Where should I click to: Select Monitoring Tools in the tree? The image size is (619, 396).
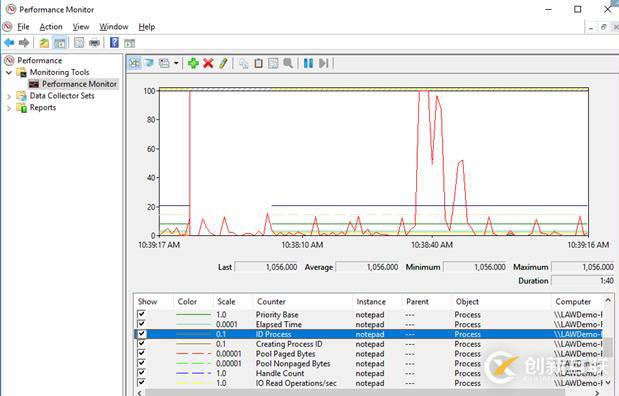[x=59, y=72]
